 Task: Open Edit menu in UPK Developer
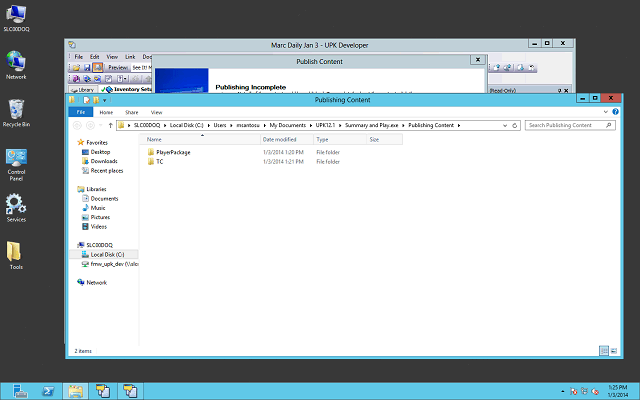tap(95, 57)
